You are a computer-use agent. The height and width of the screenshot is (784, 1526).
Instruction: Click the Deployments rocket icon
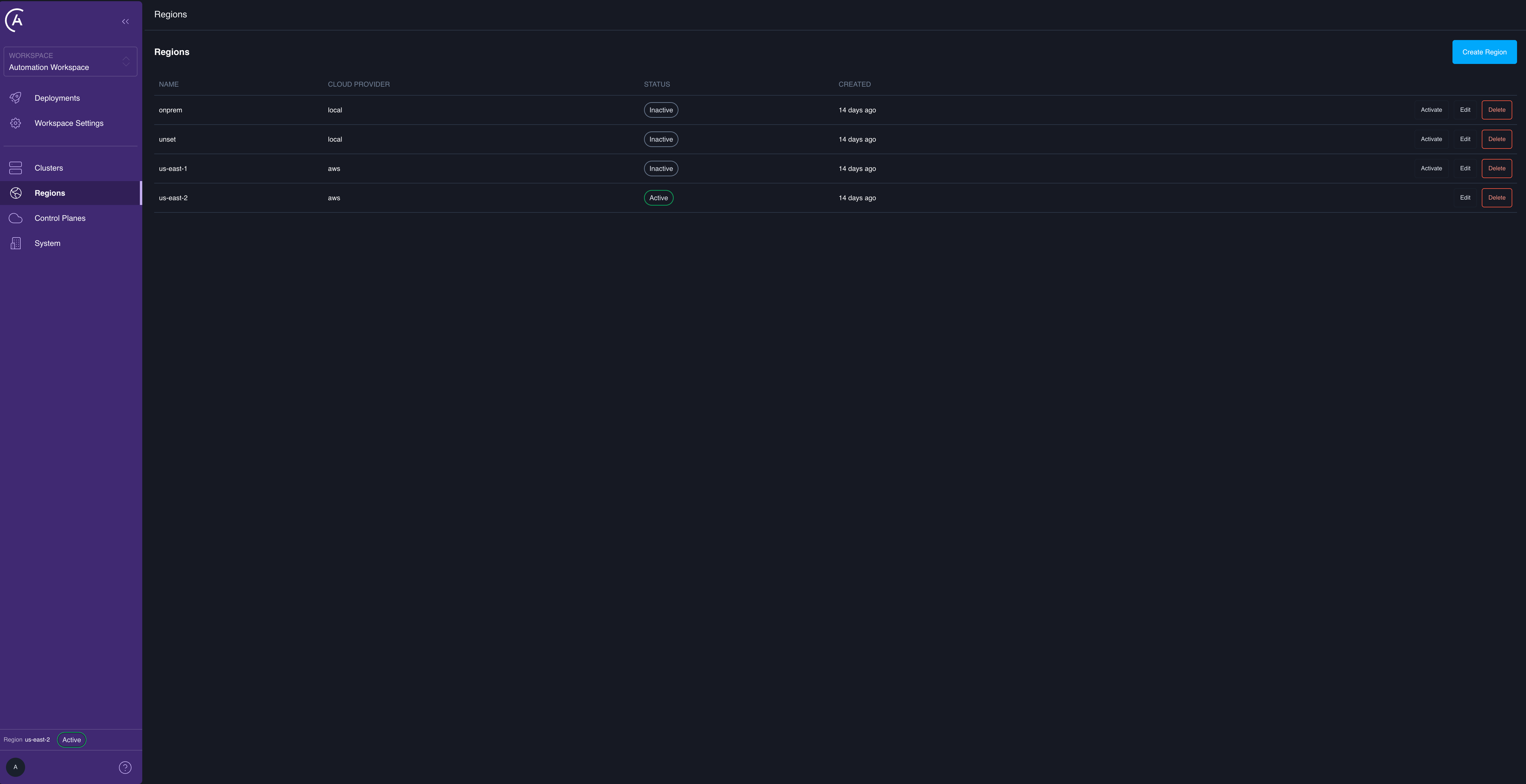(x=16, y=98)
